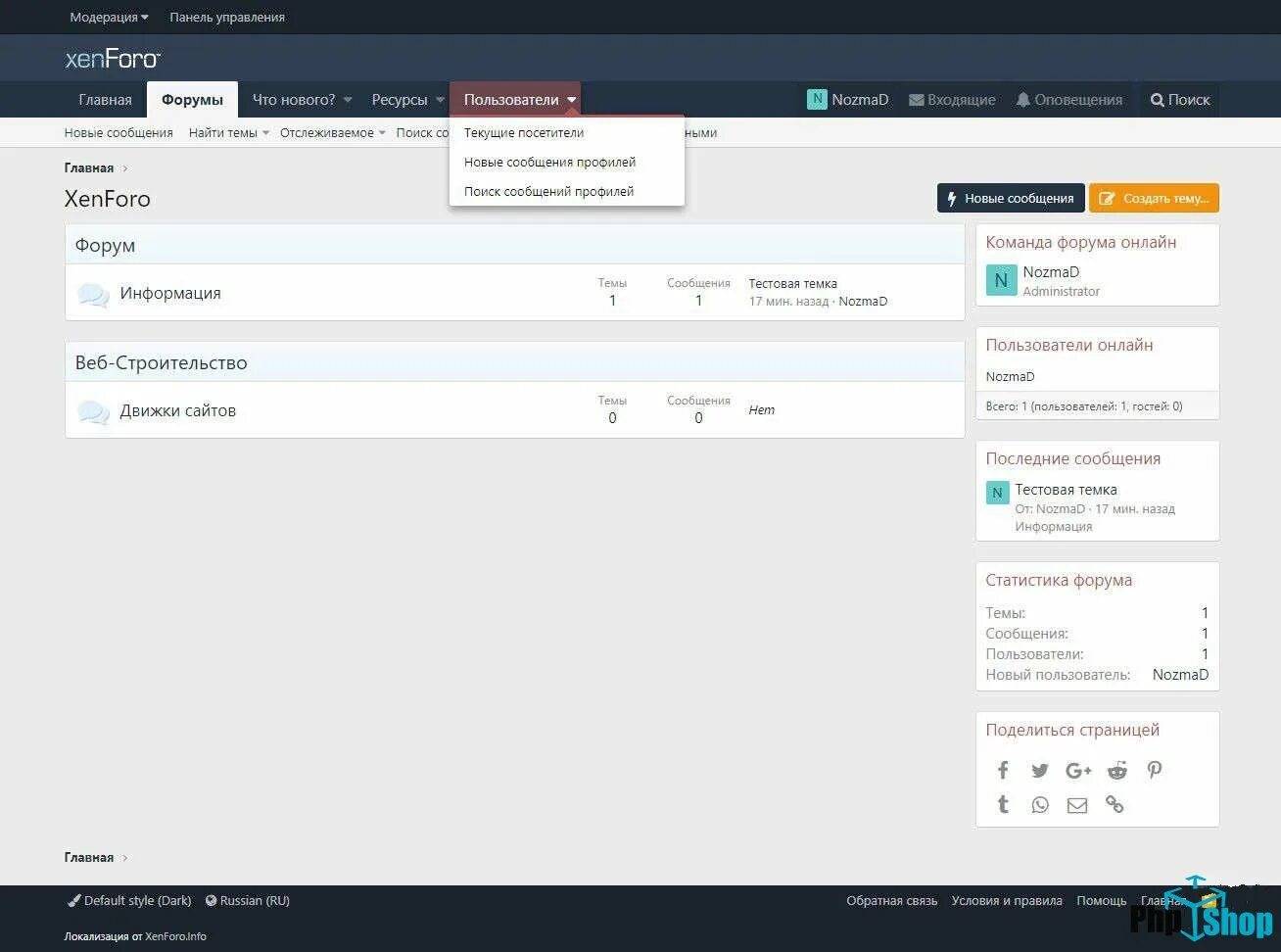The width and height of the screenshot is (1281, 952).
Task: Expand Что нового? dropdown arrow
Action: click(348, 100)
